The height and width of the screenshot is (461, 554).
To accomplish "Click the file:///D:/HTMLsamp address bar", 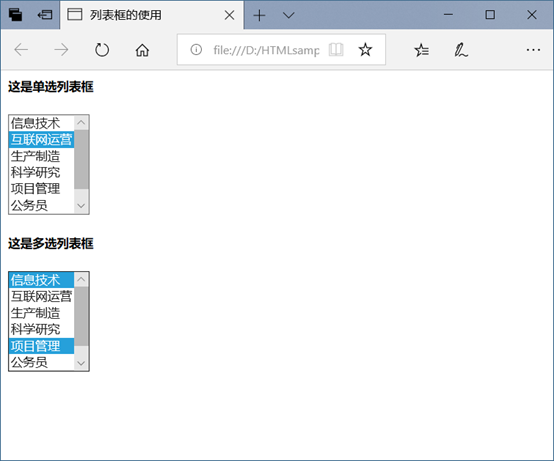I will coord(266,50).
